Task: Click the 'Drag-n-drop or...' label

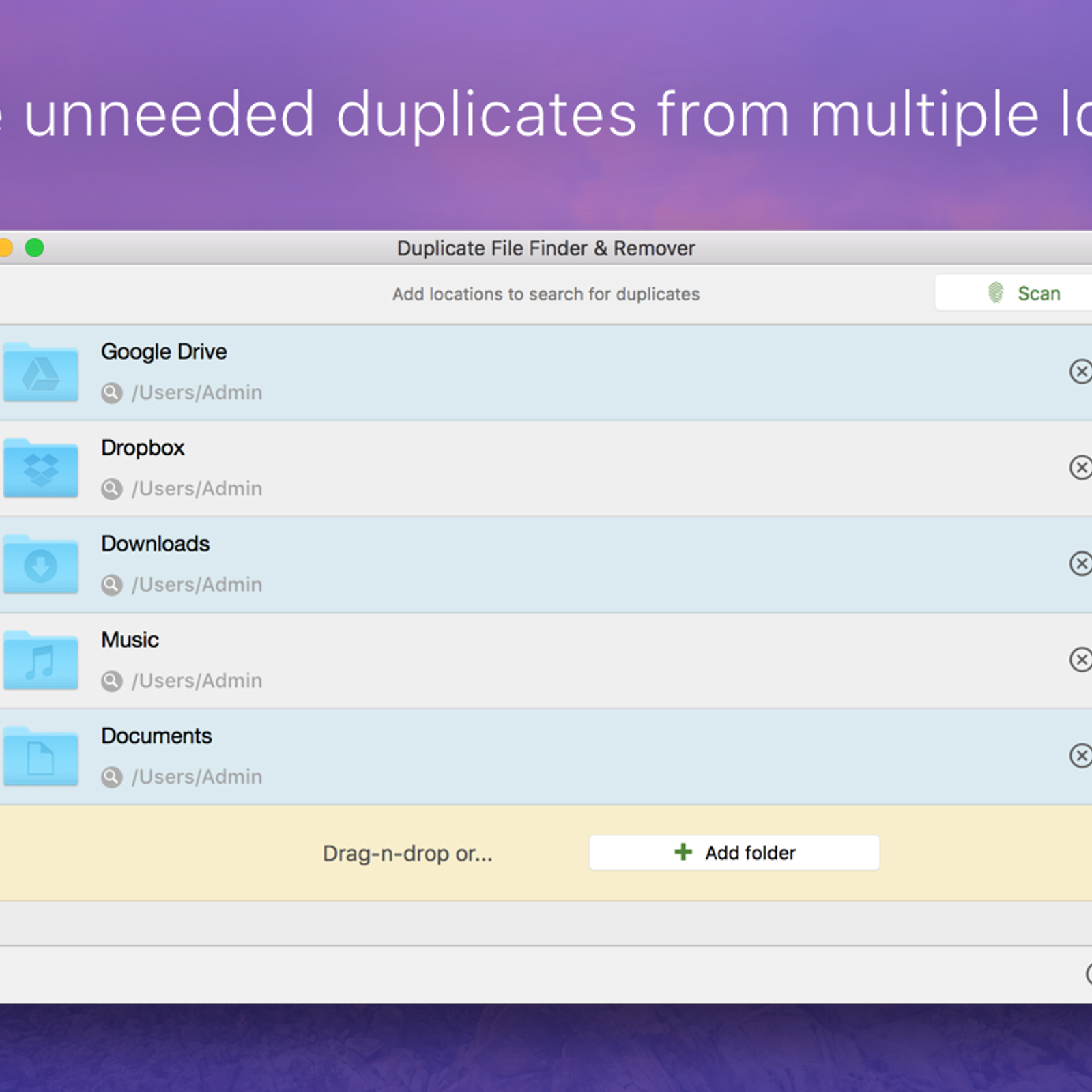Action: tap(407, 854)
